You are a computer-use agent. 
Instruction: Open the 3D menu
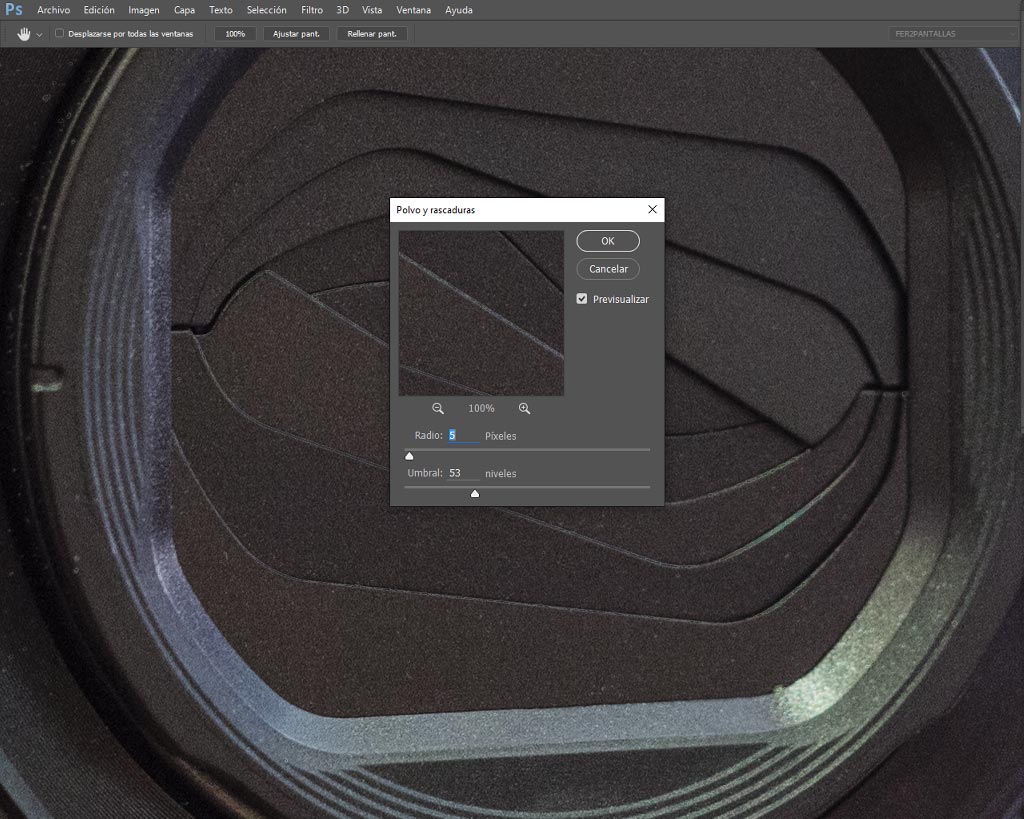342,10
